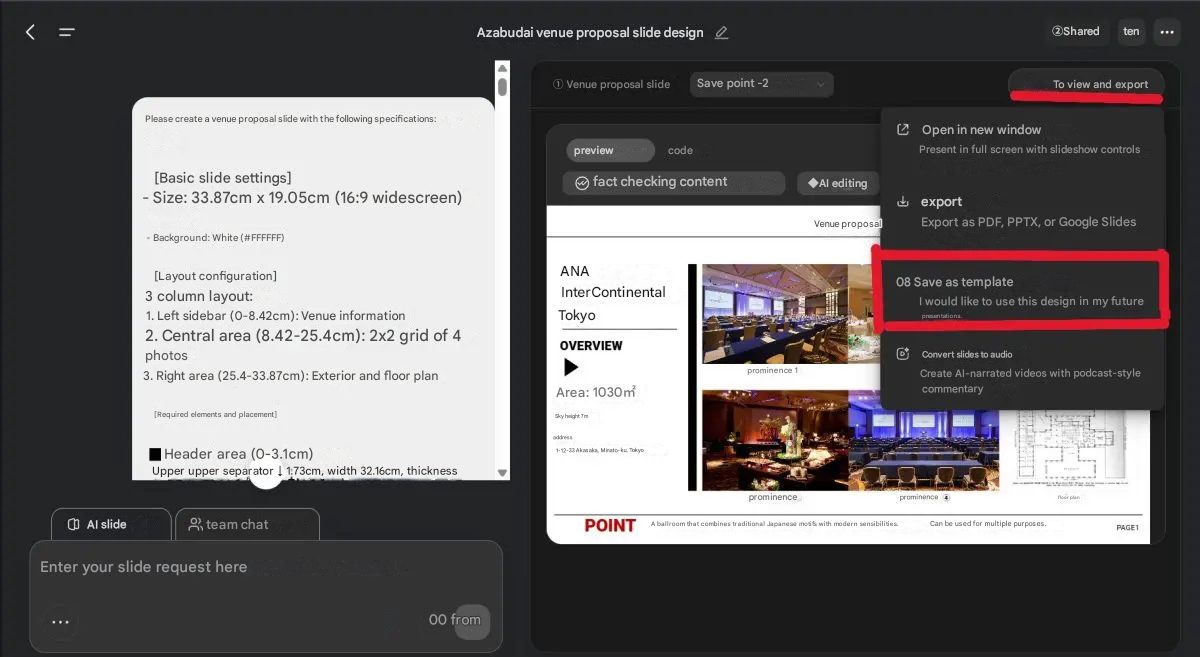Click the back arrow icon
Image resolution: width=1200 pixels, height=657 pixels.
(x=30, y=32)
